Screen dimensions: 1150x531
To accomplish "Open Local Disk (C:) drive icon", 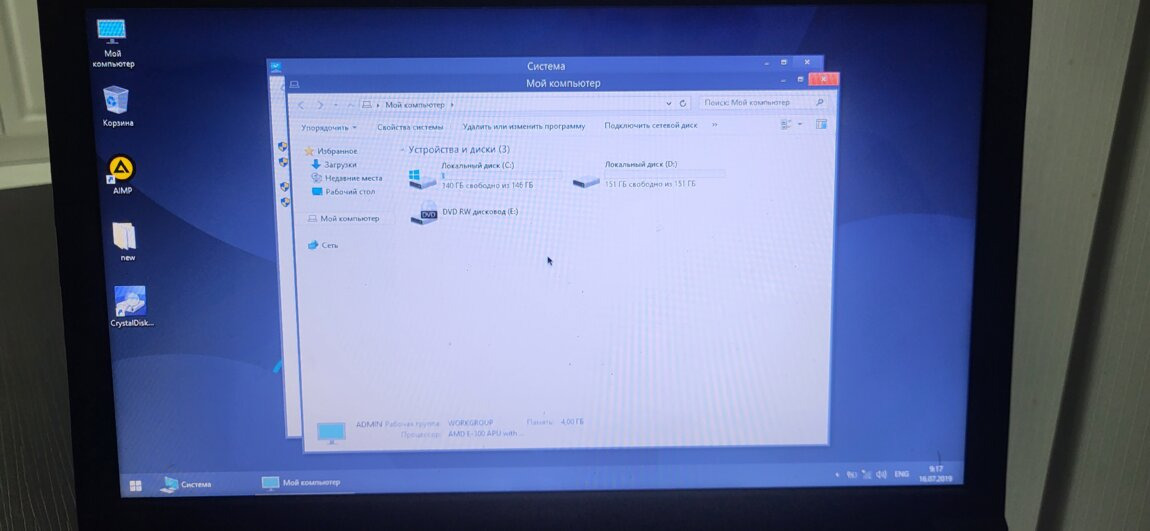I will tap(423, 179).
